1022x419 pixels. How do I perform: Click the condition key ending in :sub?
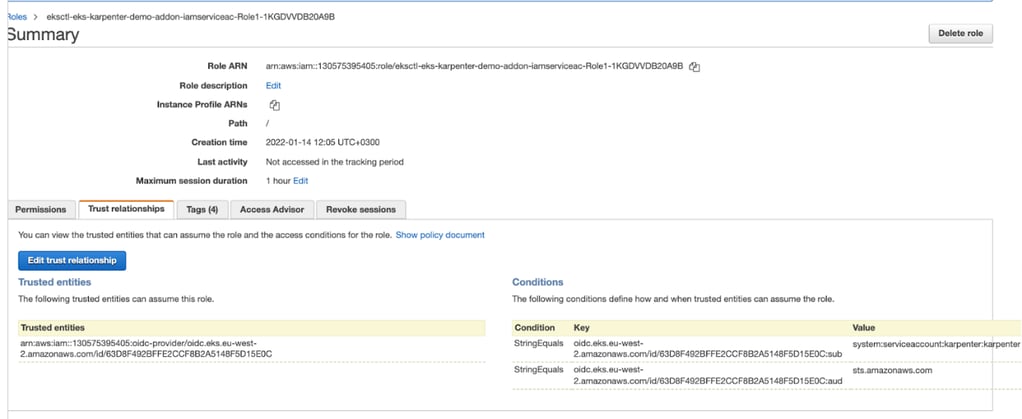[709, 348]
